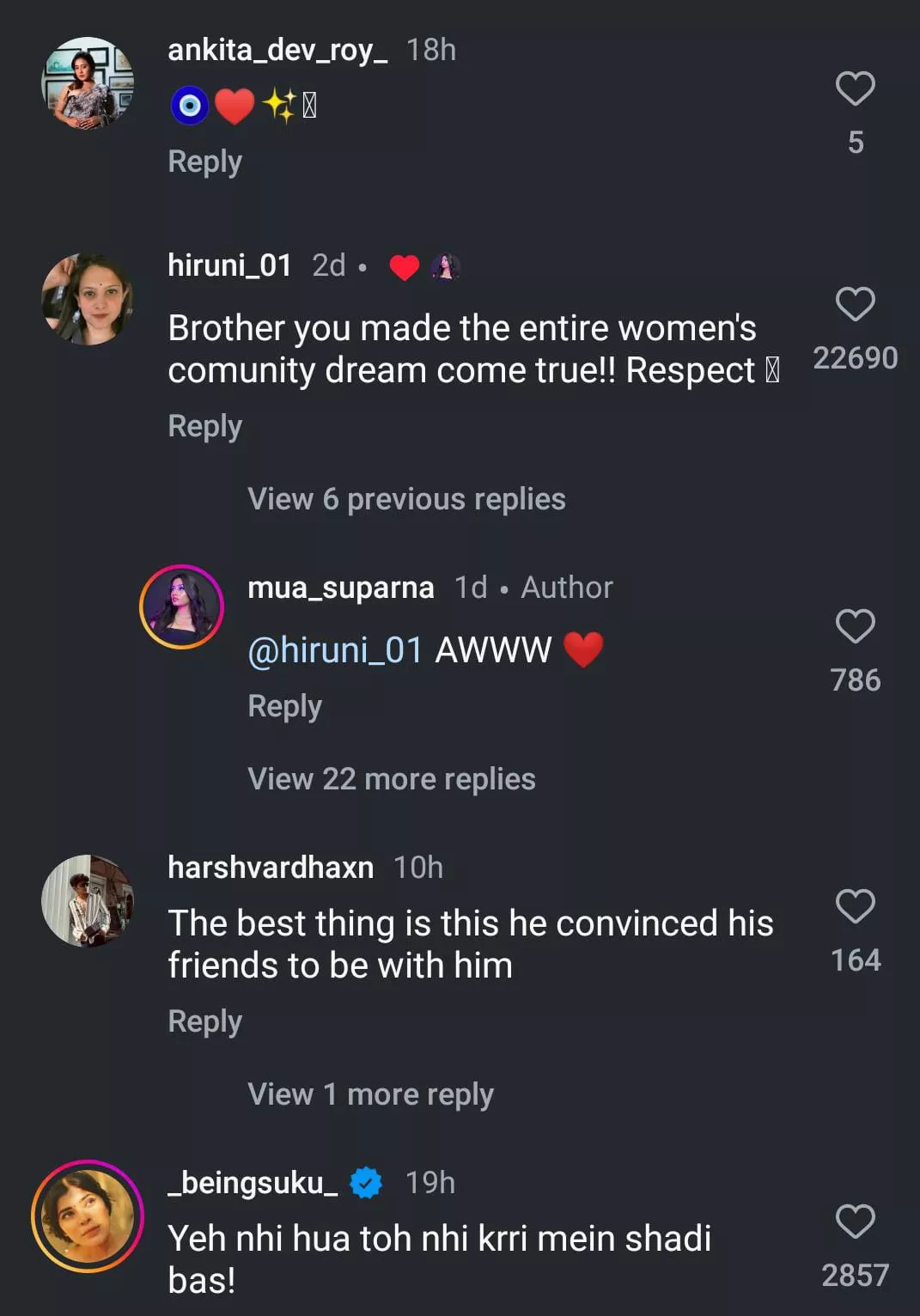Expand View 6 previous replies

(406, 499)
